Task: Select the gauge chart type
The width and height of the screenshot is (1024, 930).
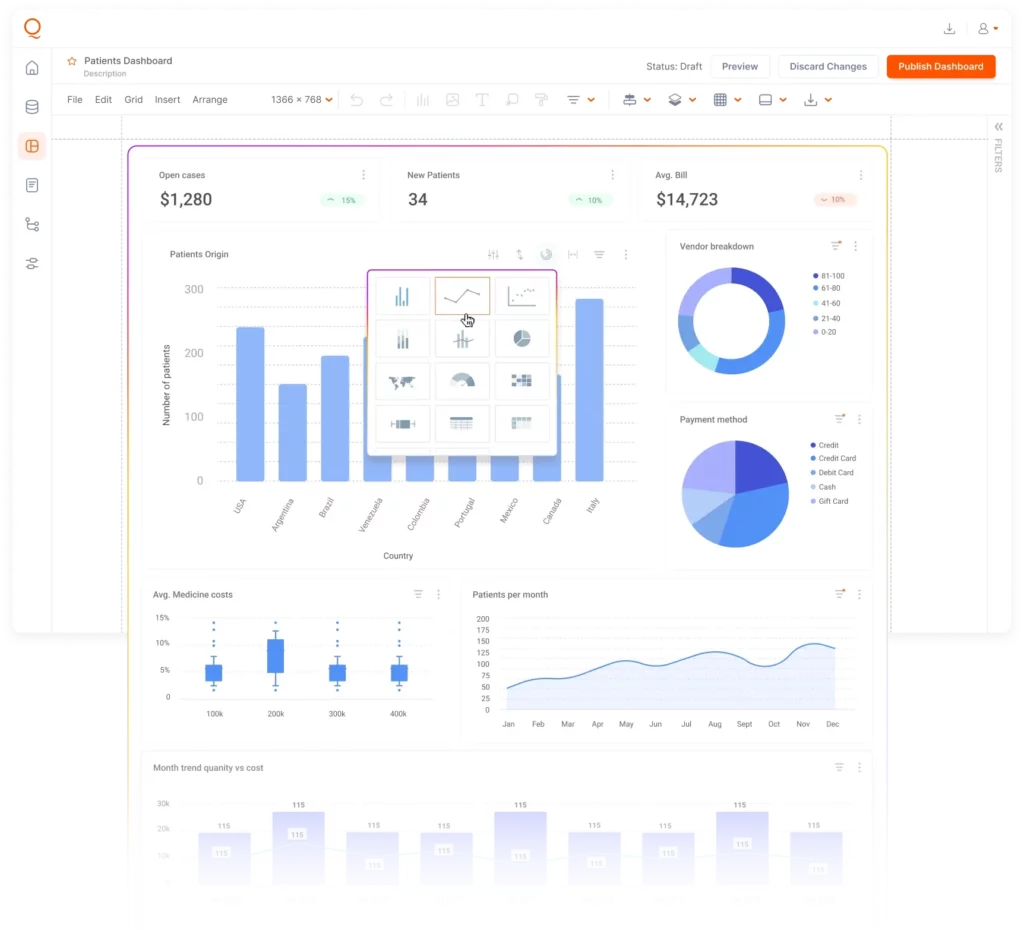Action: [x=462, y=381]
